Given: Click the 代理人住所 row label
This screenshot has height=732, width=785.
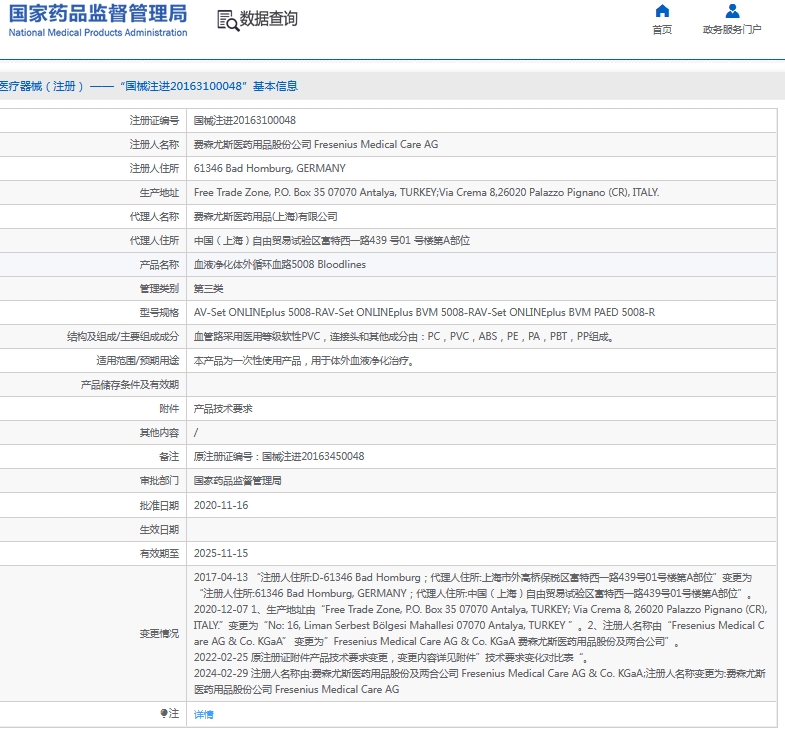Looking at the screenshot, I should 154,240.
